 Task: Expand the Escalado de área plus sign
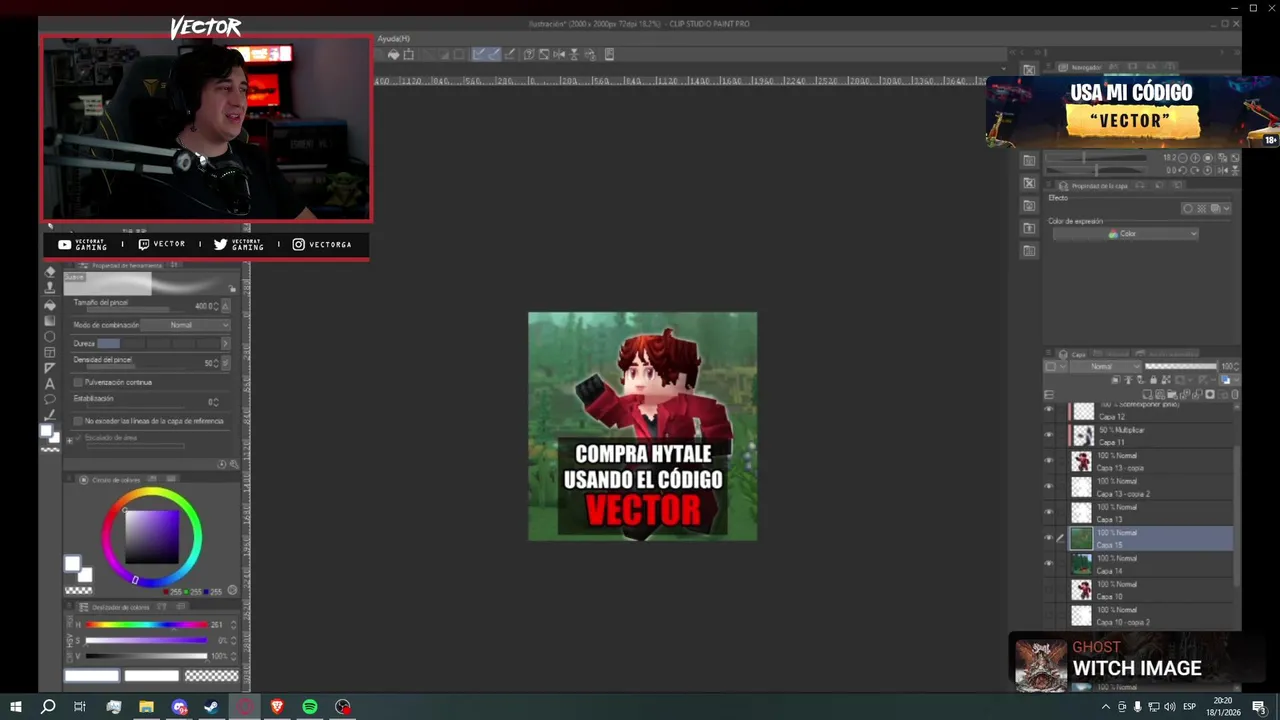(x=69, y=441)
